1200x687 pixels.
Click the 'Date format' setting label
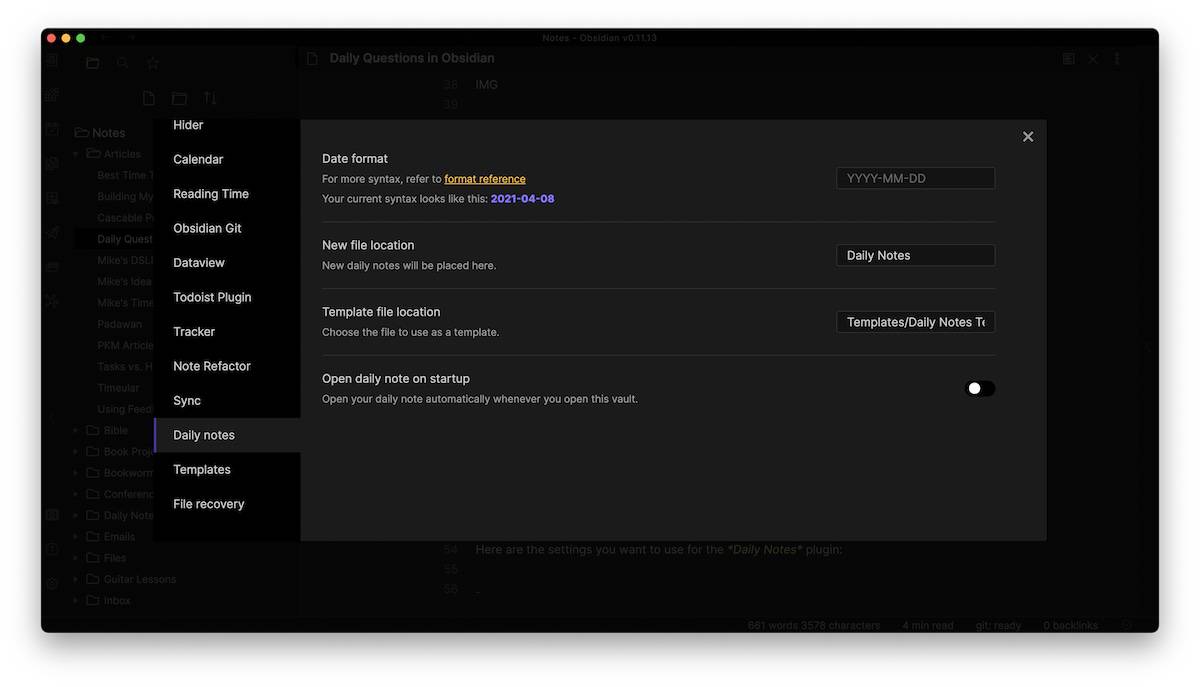pyautogui.click(x=355, y=159)
